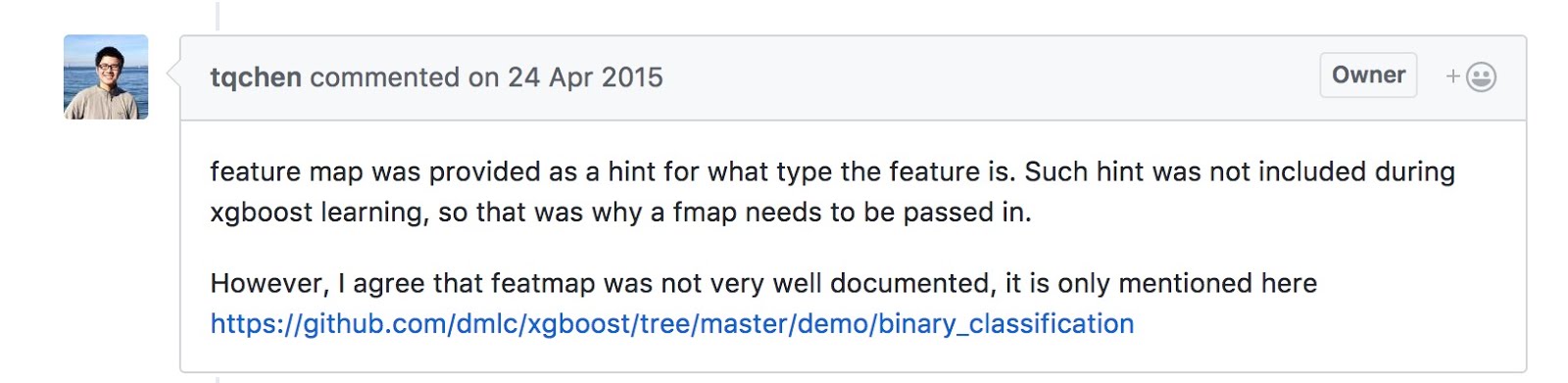
Task: Click the timeline line above the avatar
Action: coord(218,15)
